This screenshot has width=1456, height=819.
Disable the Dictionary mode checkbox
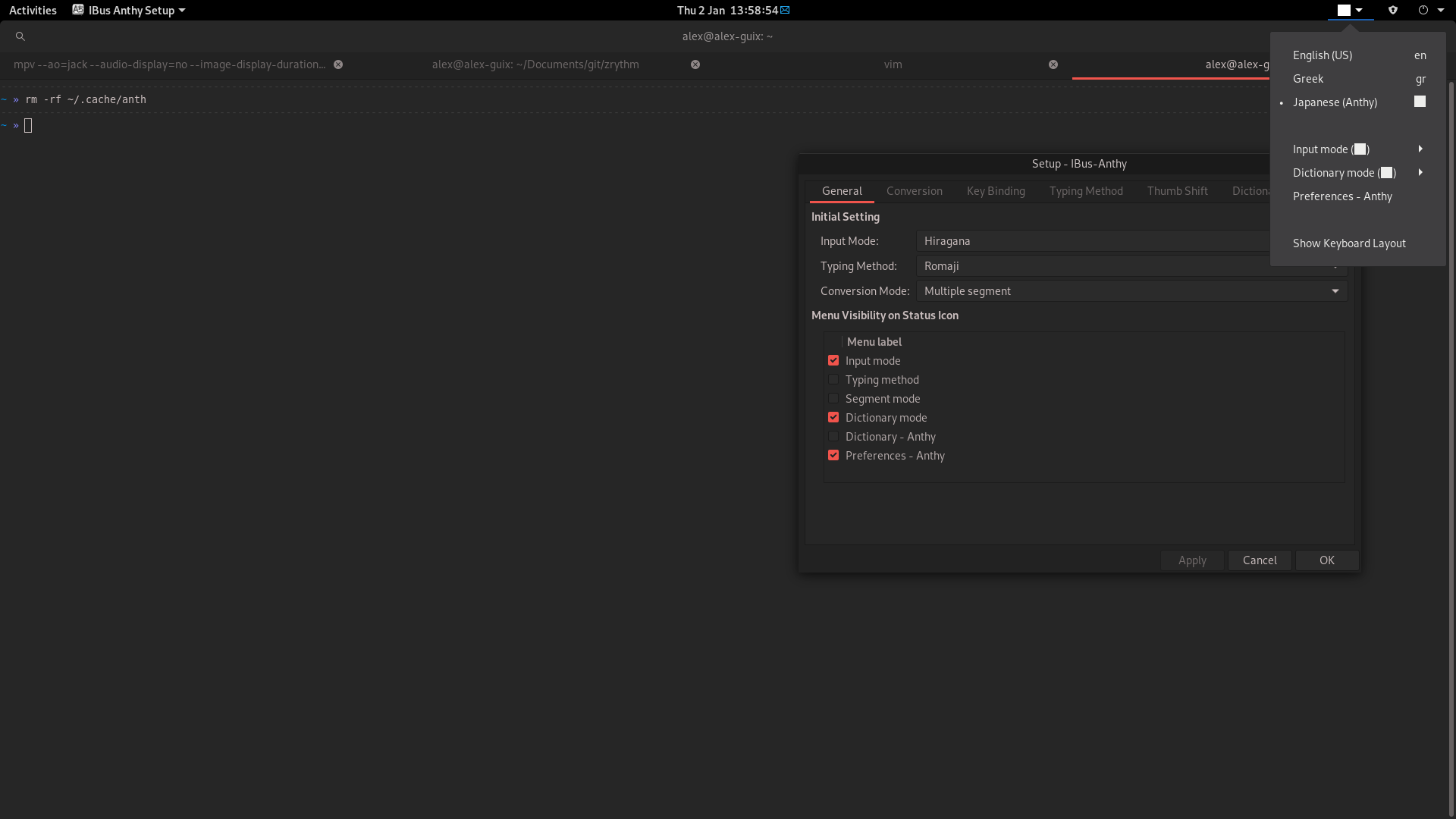tap(833, 418)
